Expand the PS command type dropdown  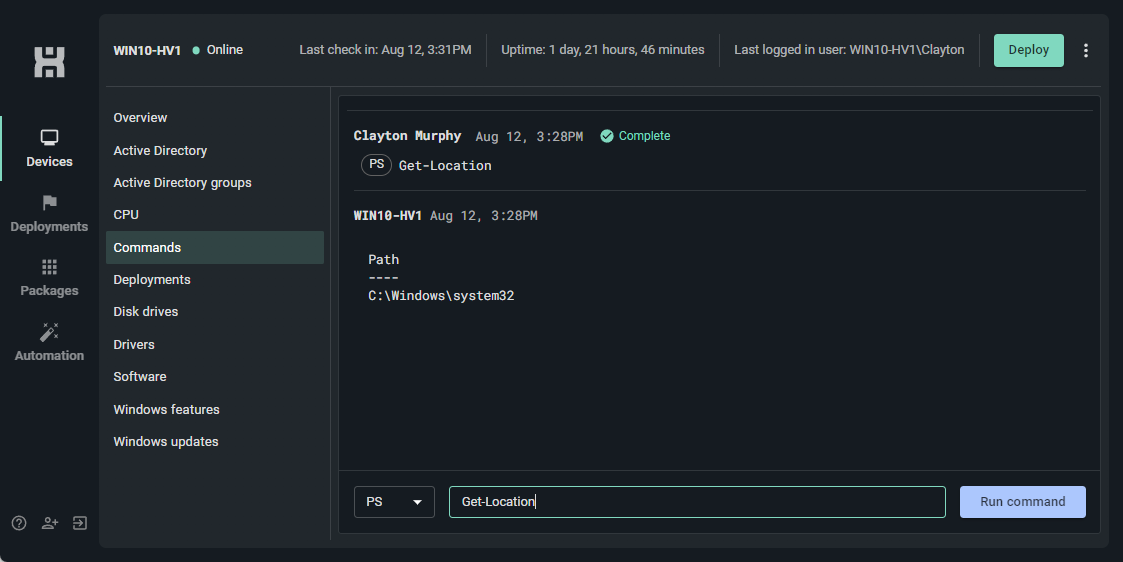coord(394,502)
